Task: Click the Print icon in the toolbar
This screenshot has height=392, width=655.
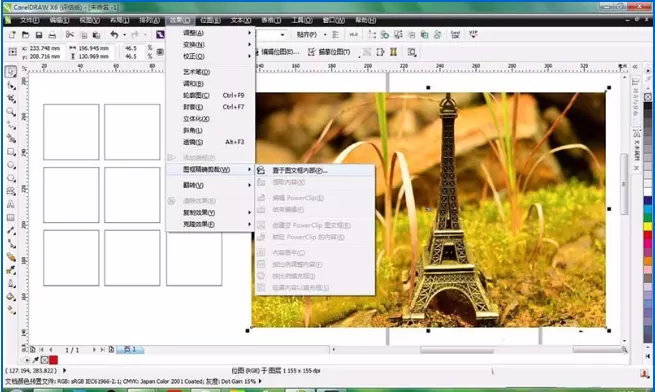Action: (52, 35)
